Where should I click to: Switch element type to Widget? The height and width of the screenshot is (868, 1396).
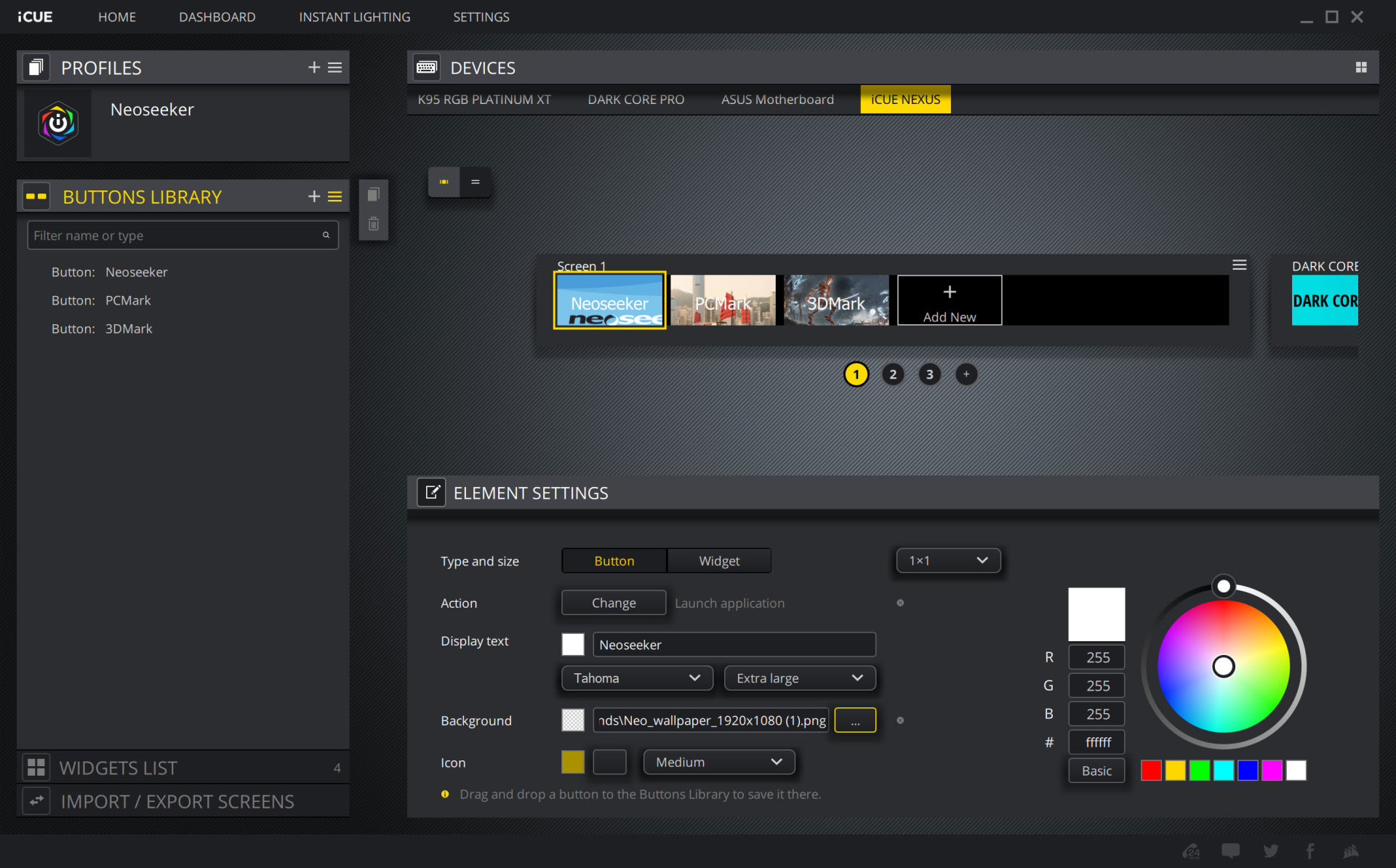click(x=719, y=560)
